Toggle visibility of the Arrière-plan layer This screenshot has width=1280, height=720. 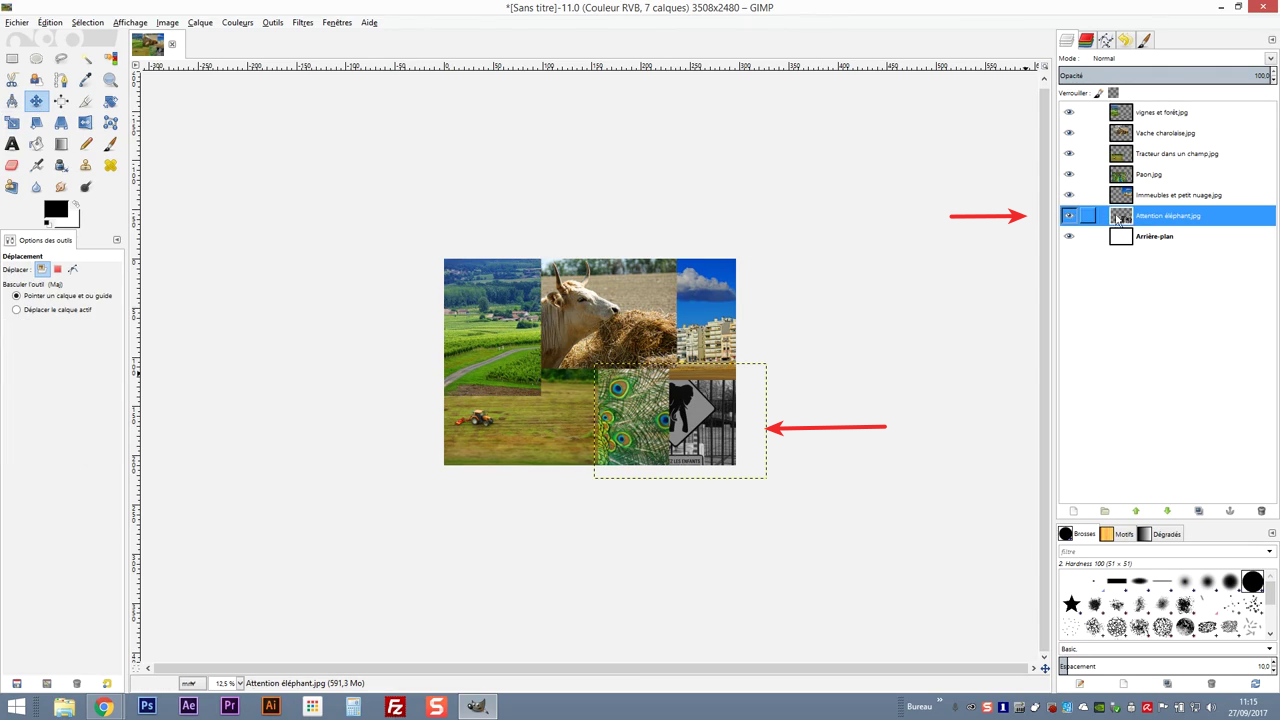pyautogui.click(x=1069, y=236)
